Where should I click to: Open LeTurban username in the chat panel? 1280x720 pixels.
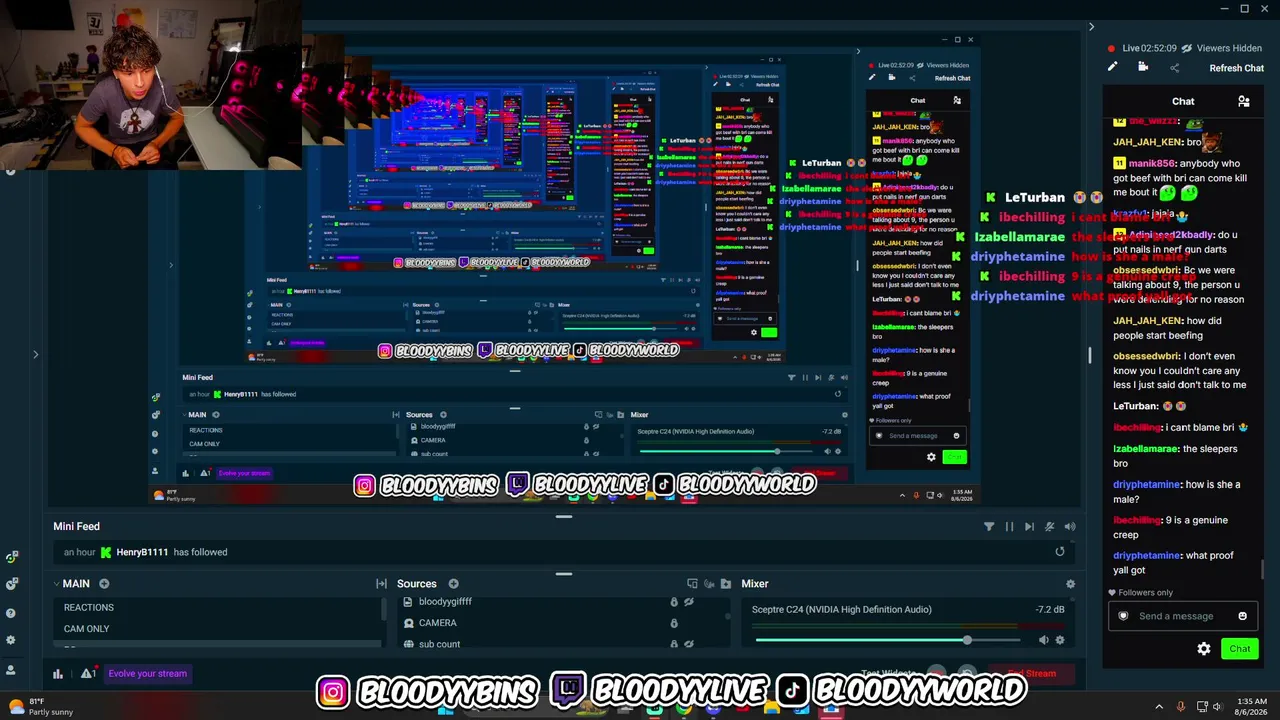pos(1136,406)
